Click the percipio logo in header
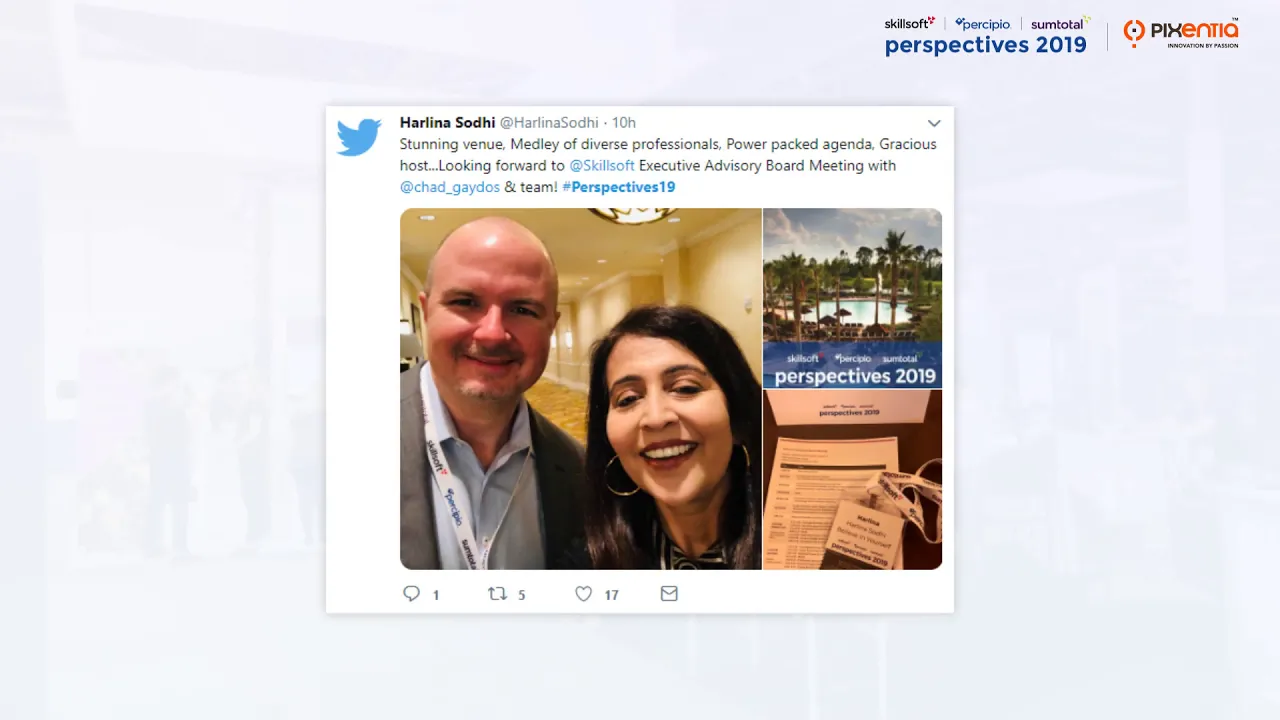Viewport: 1280px width, 720px height. point(982,23)
